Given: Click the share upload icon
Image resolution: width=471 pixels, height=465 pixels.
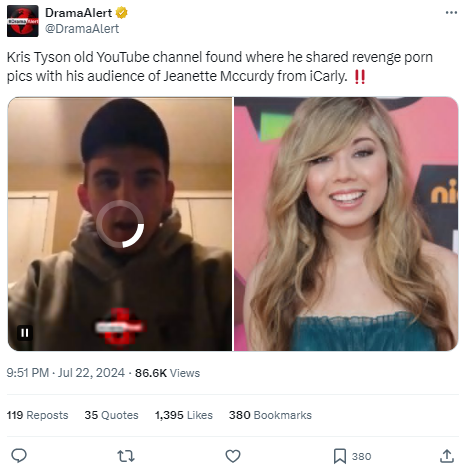Looking at the screenshot, I should [447, 456].
